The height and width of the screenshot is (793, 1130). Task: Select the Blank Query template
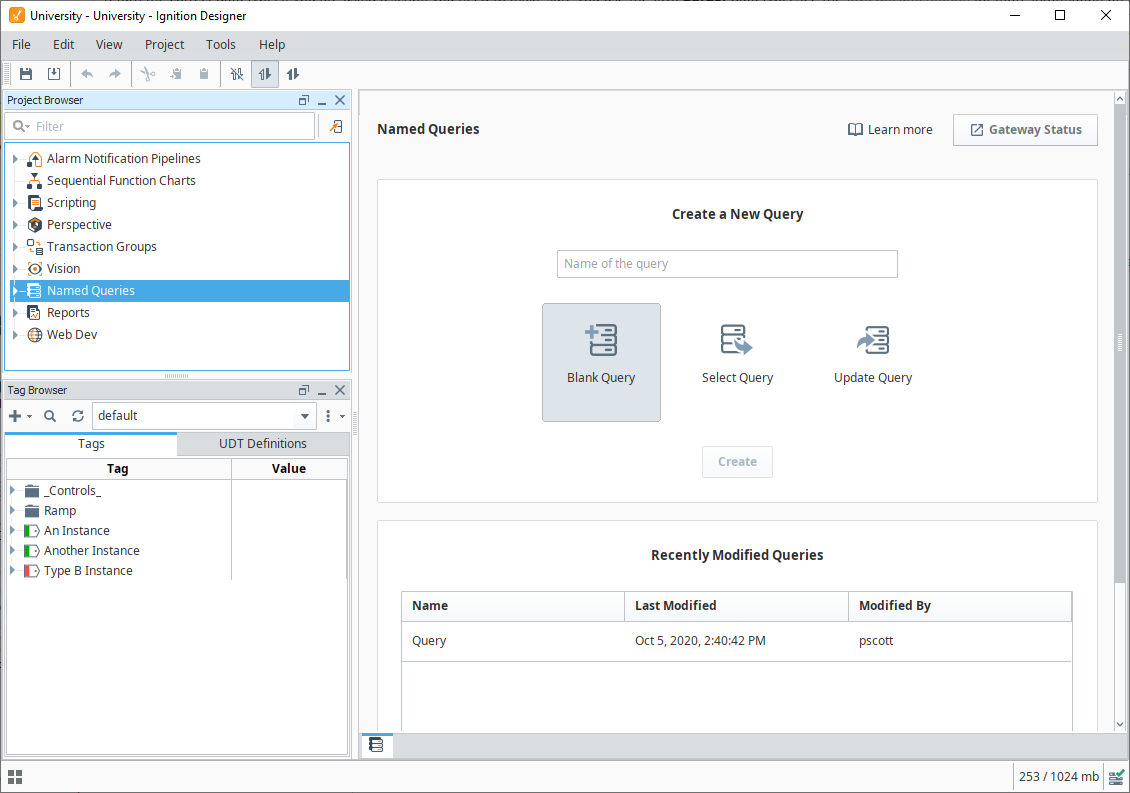(601, 361)
